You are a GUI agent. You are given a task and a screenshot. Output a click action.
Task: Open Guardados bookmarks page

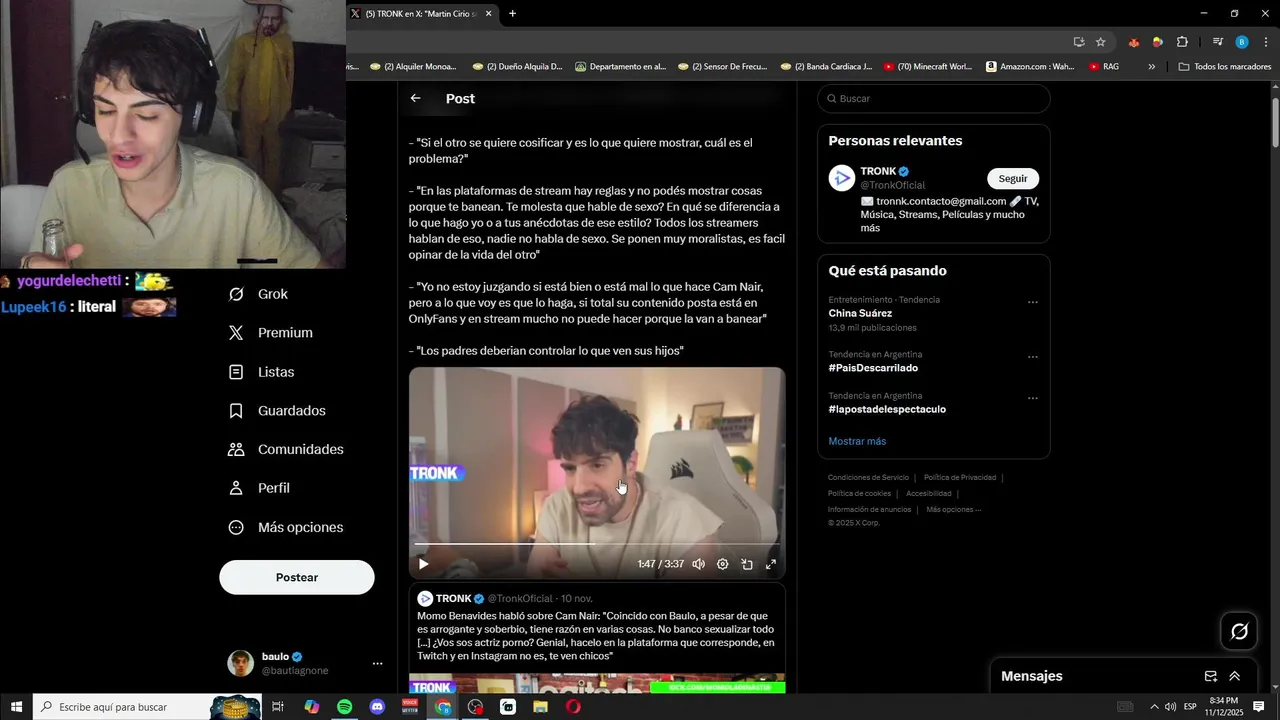coord(278,411)
